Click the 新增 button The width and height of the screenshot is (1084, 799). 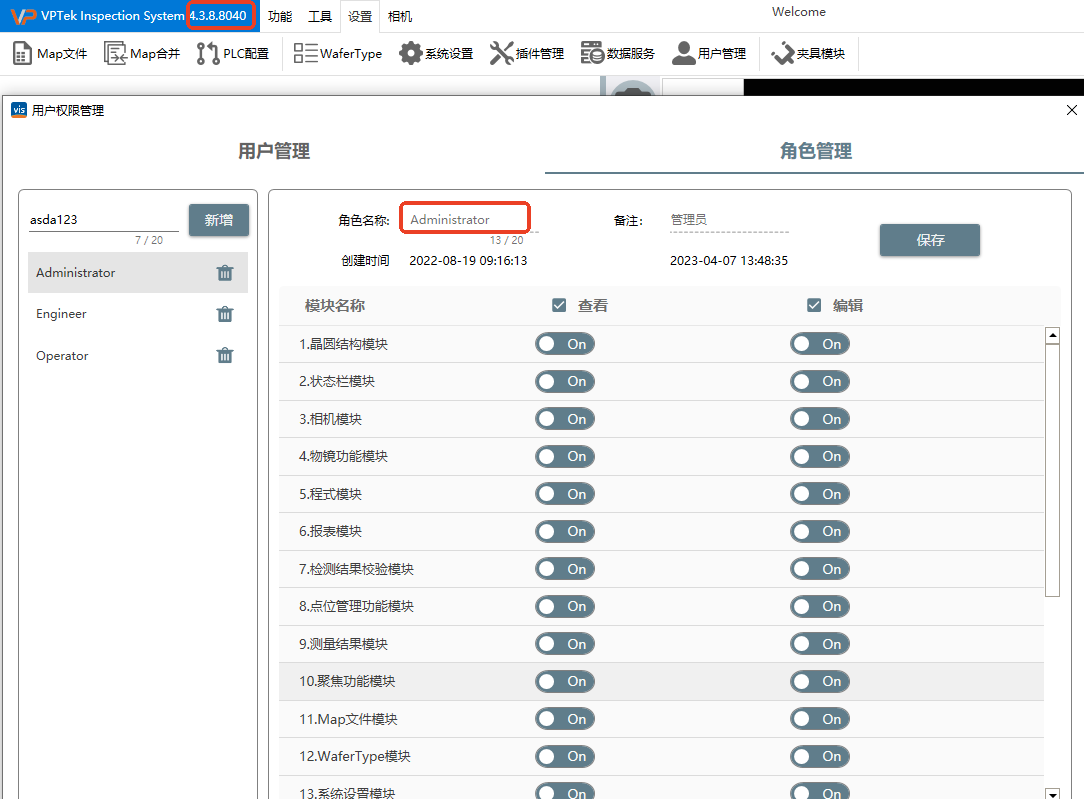tap(218, 220)
